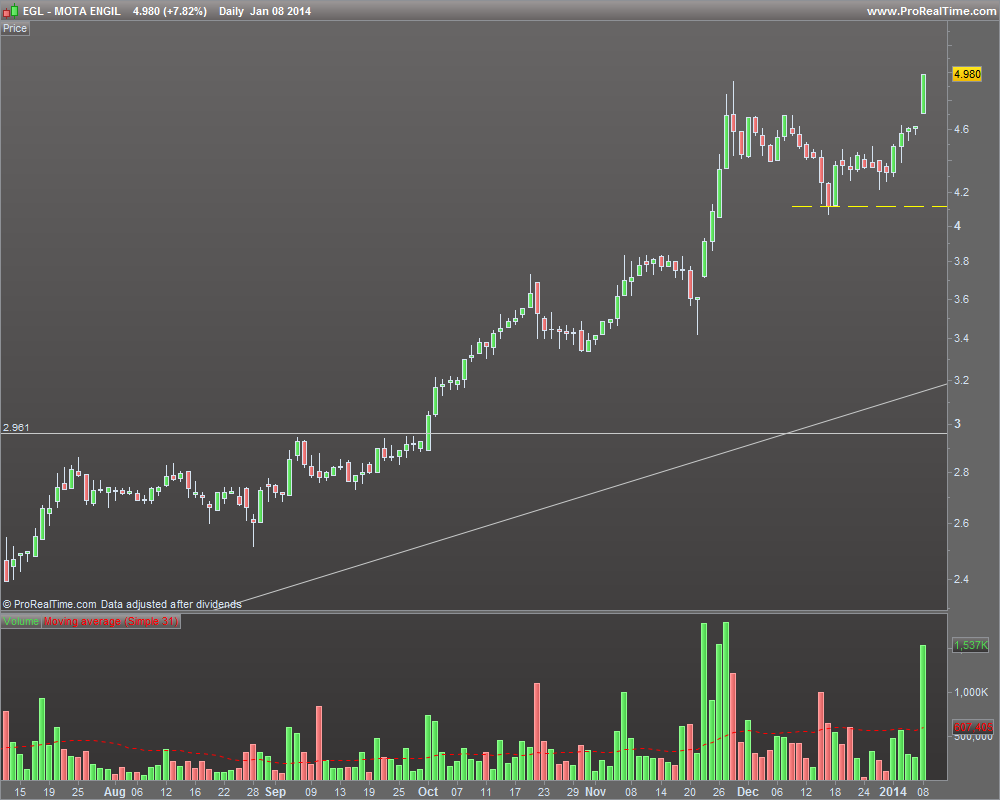Select the yellow dashed horizontal line
The width and height of the screenshot is (1000, 800).
point(869,206)
